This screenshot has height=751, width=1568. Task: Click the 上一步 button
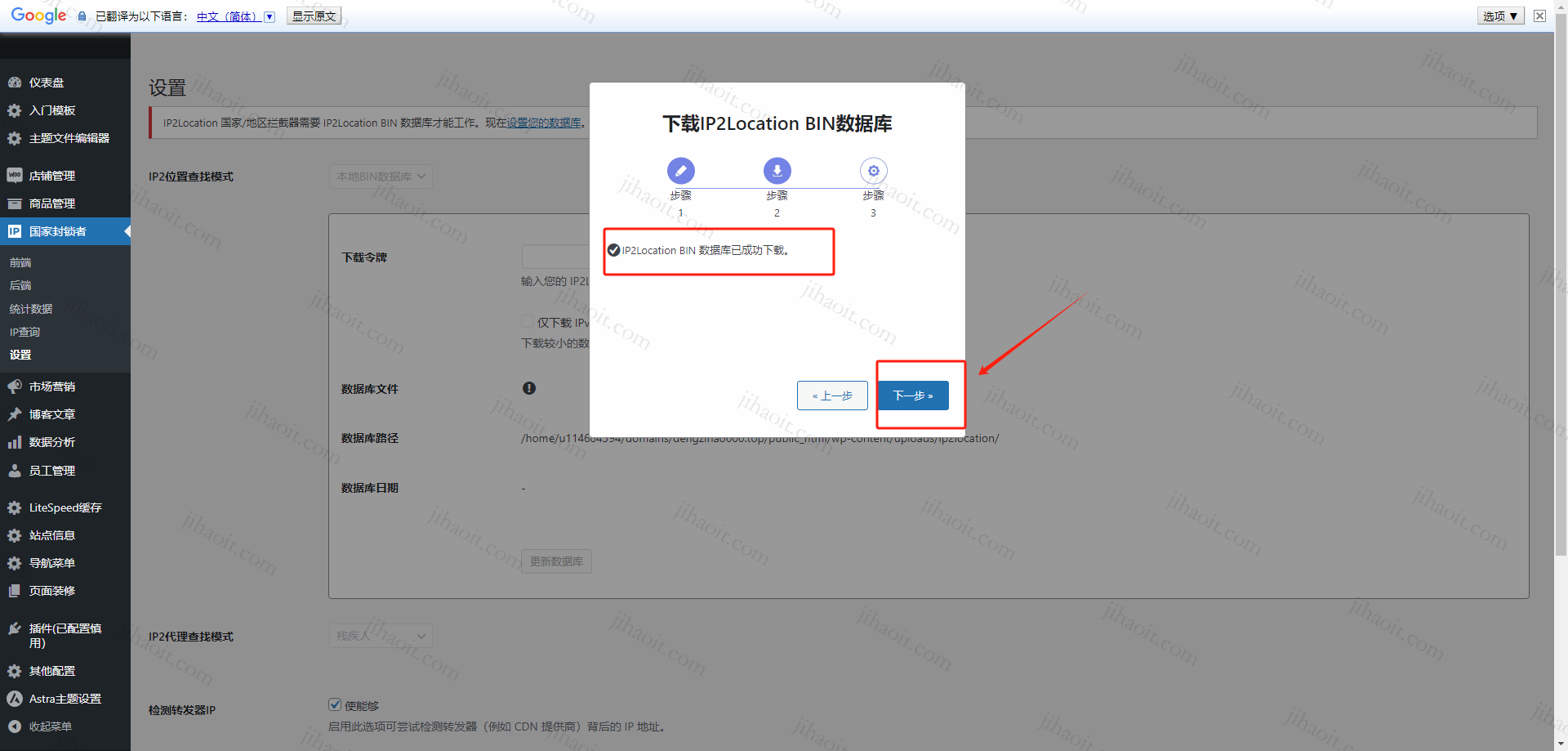832,396
